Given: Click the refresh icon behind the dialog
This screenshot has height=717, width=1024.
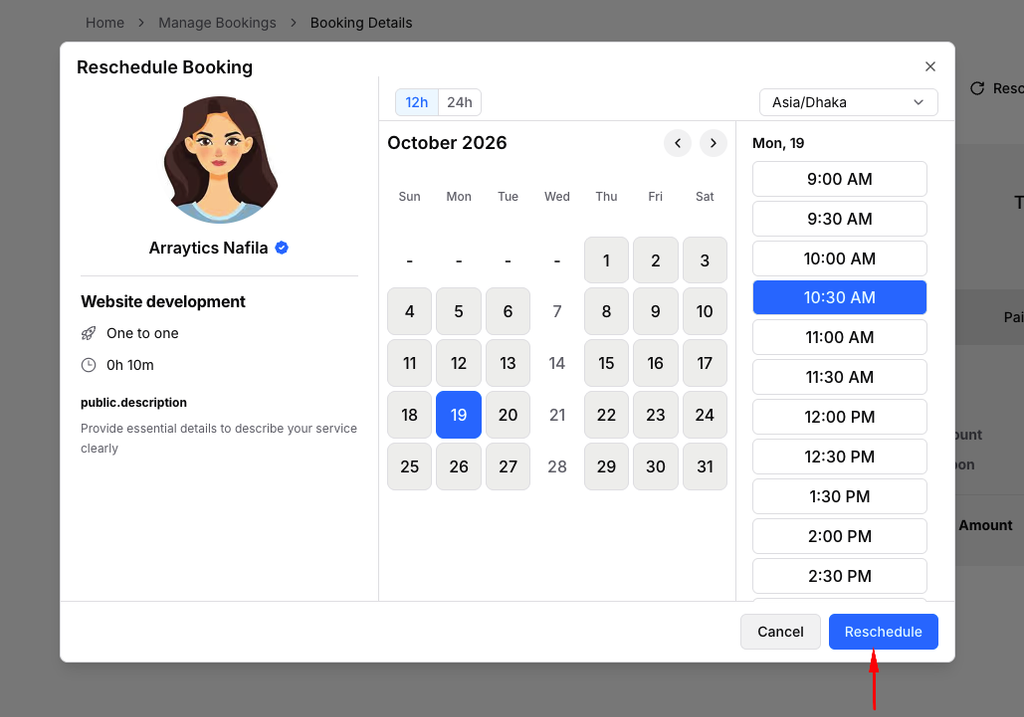Looking at the screenshot, I should click(977, 88).
